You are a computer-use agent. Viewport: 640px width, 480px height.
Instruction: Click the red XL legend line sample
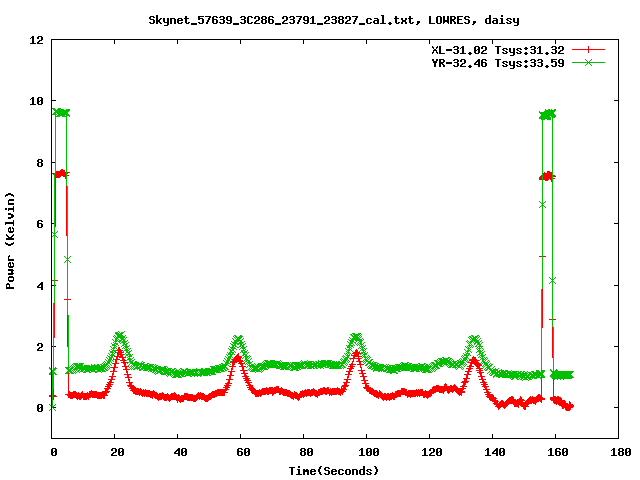(588, 50)
